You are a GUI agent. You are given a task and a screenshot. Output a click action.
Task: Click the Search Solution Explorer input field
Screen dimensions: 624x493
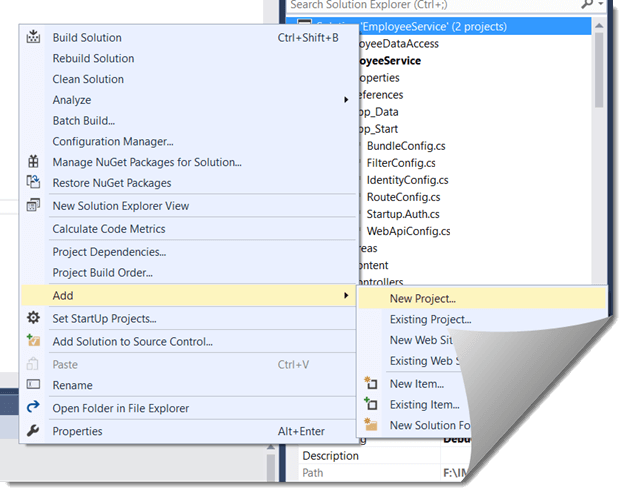(434, 5)
